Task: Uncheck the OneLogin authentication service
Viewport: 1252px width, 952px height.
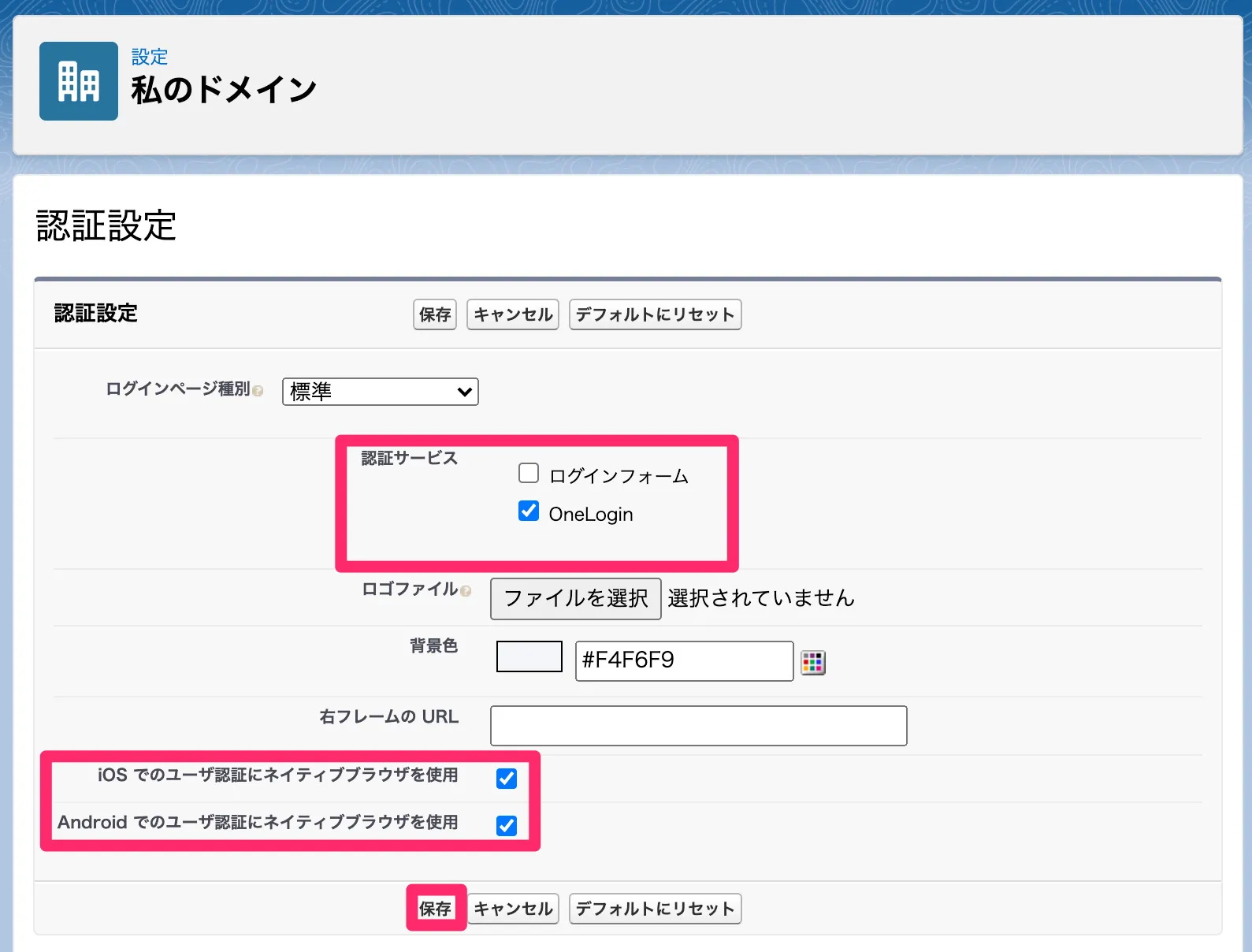Action: tap(529, 511)
